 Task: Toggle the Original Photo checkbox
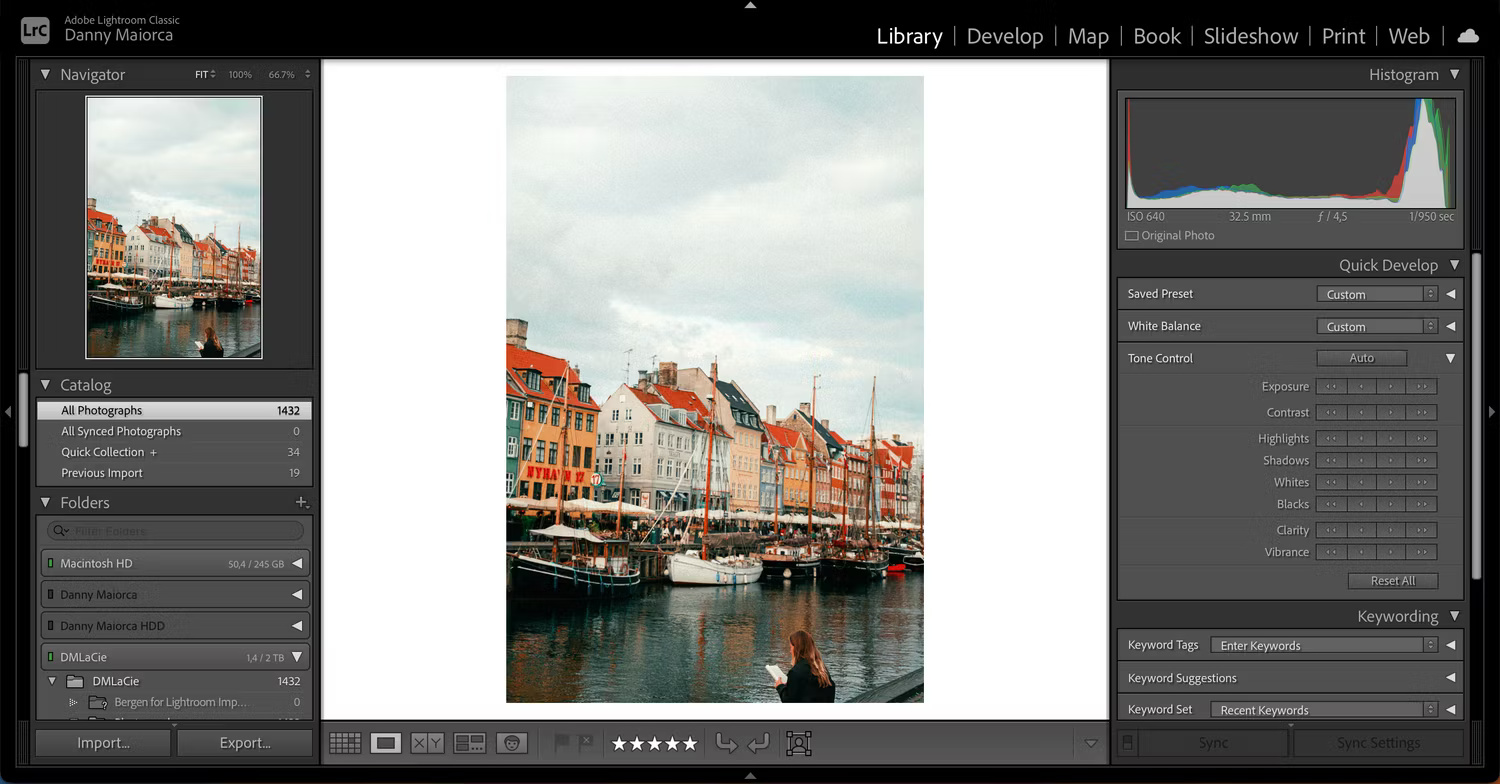click(1132, 235)
